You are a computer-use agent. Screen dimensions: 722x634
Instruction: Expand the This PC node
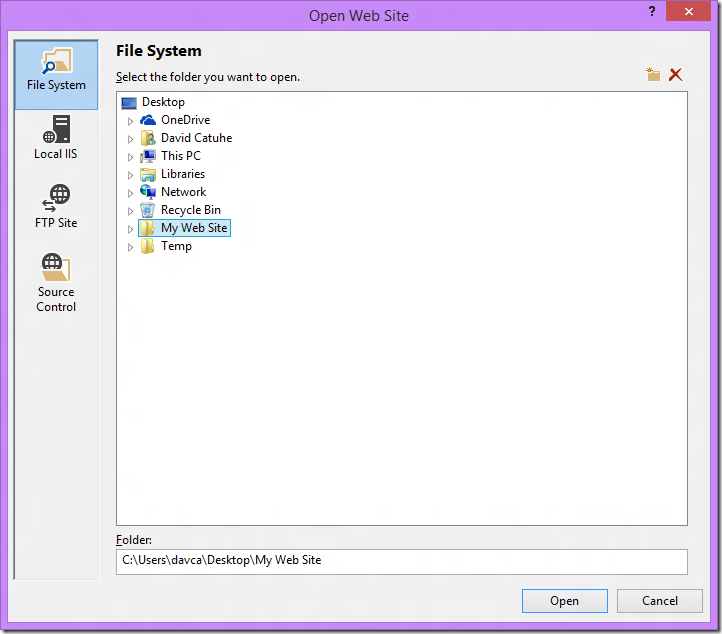(x=130, y=157)
